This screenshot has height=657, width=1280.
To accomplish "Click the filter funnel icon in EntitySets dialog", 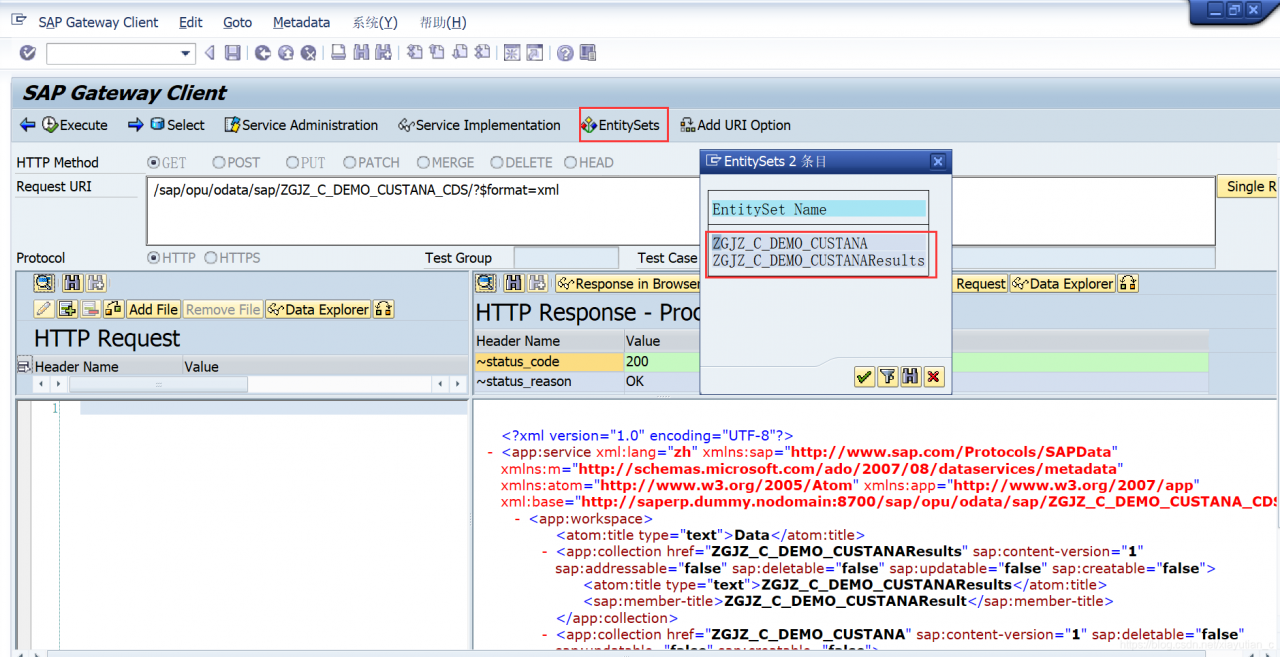I will point(887,376).
